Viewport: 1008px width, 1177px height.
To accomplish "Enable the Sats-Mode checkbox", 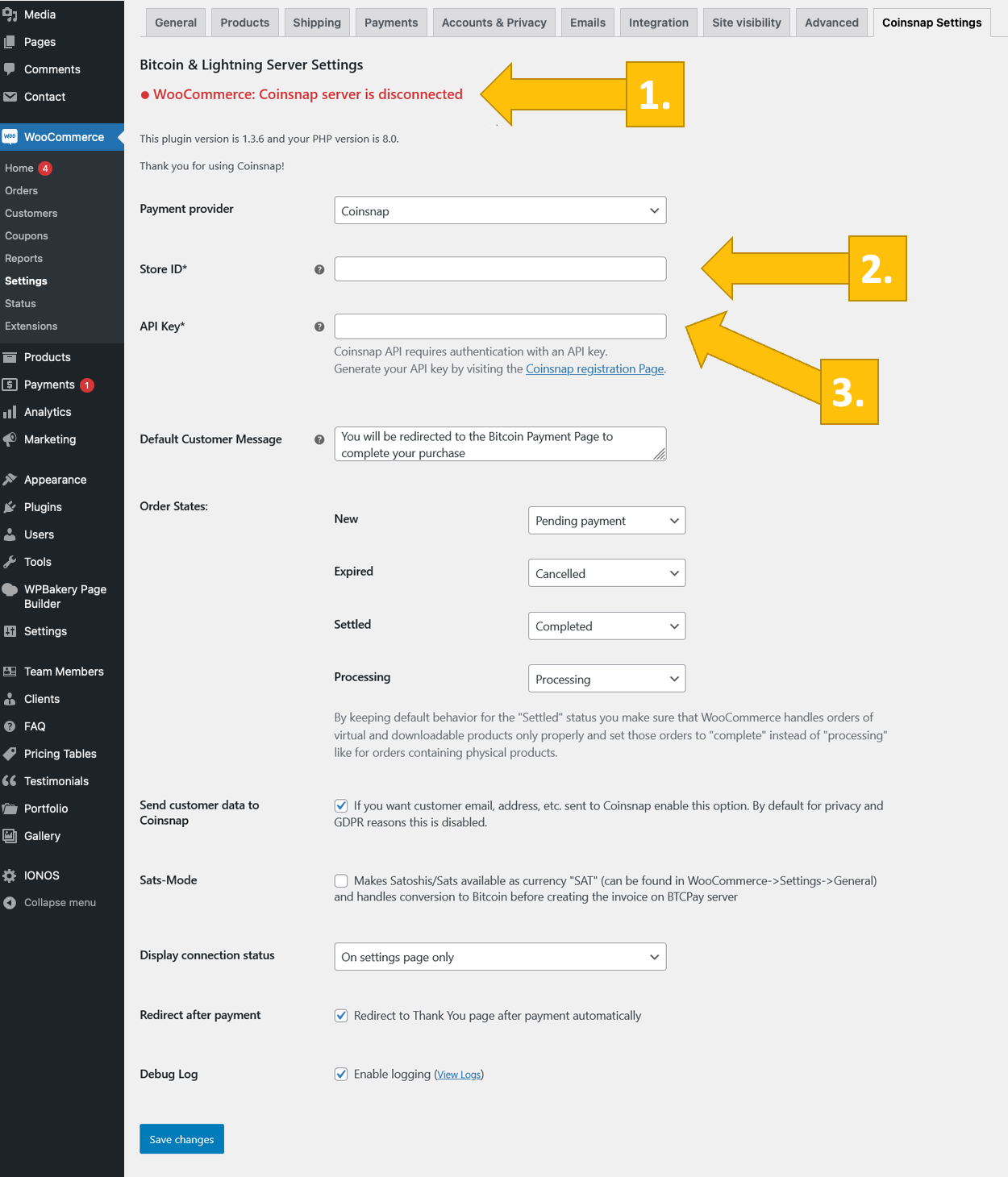I will coord(341,880).
